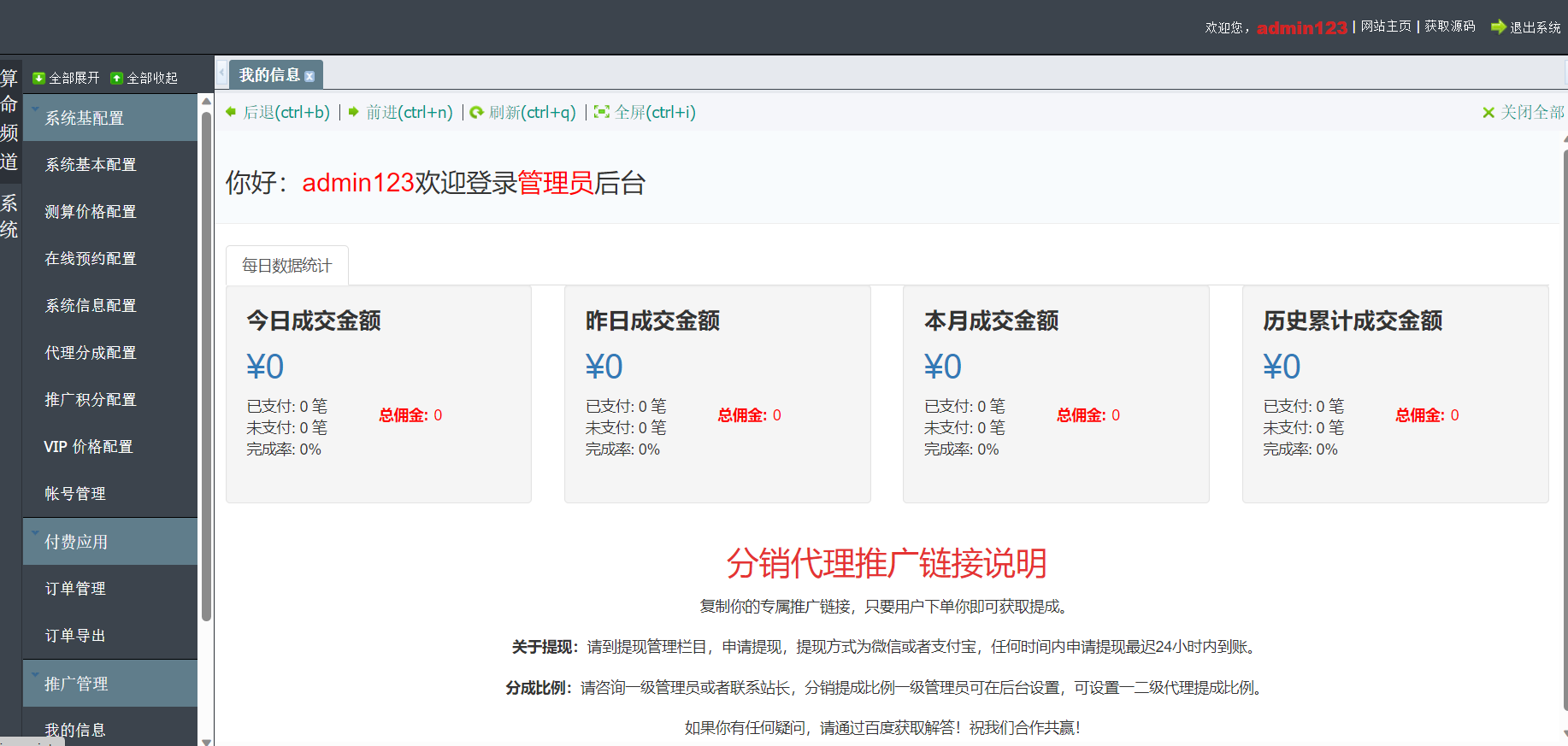This screenshot has height=746, width=1568.
Task: Click the main content vertical scrollbar
Action: tap(1565, 430)
